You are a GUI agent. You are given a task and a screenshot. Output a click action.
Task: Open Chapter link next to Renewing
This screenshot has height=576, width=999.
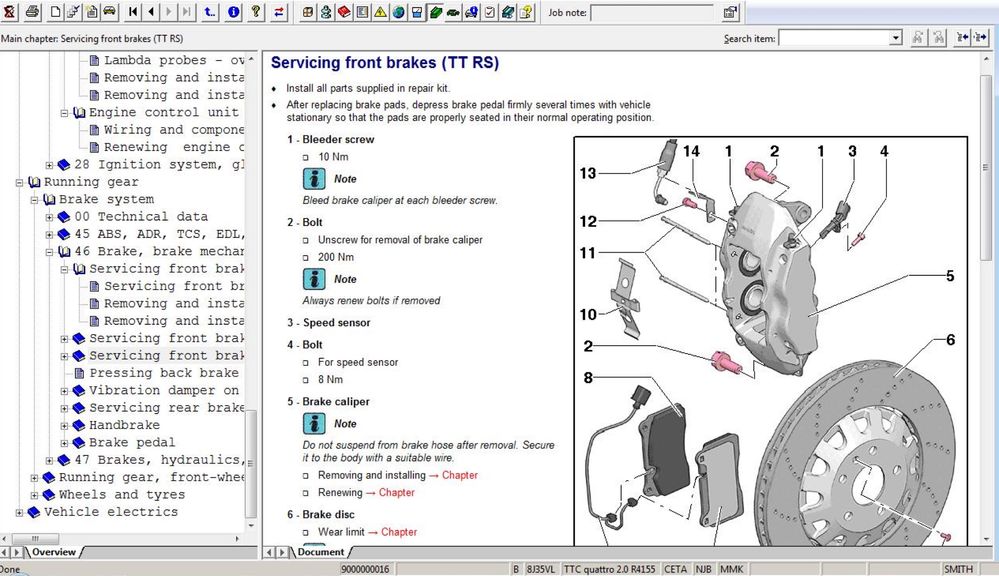(x=396, y=493)
